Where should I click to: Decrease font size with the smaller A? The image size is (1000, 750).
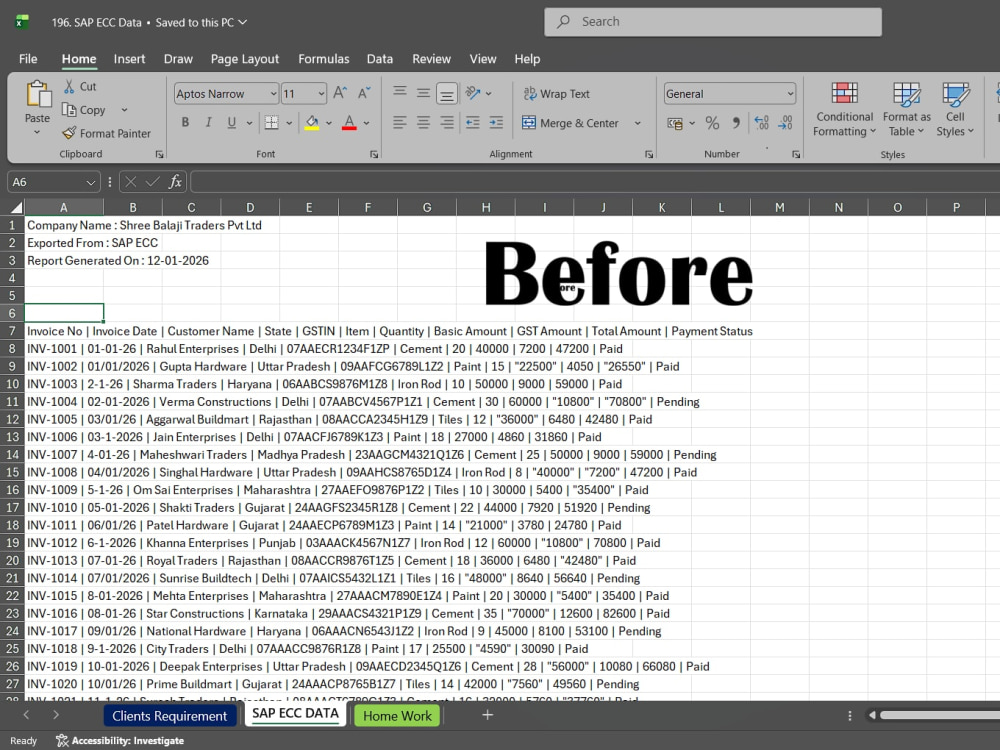(x=364, y=93)
